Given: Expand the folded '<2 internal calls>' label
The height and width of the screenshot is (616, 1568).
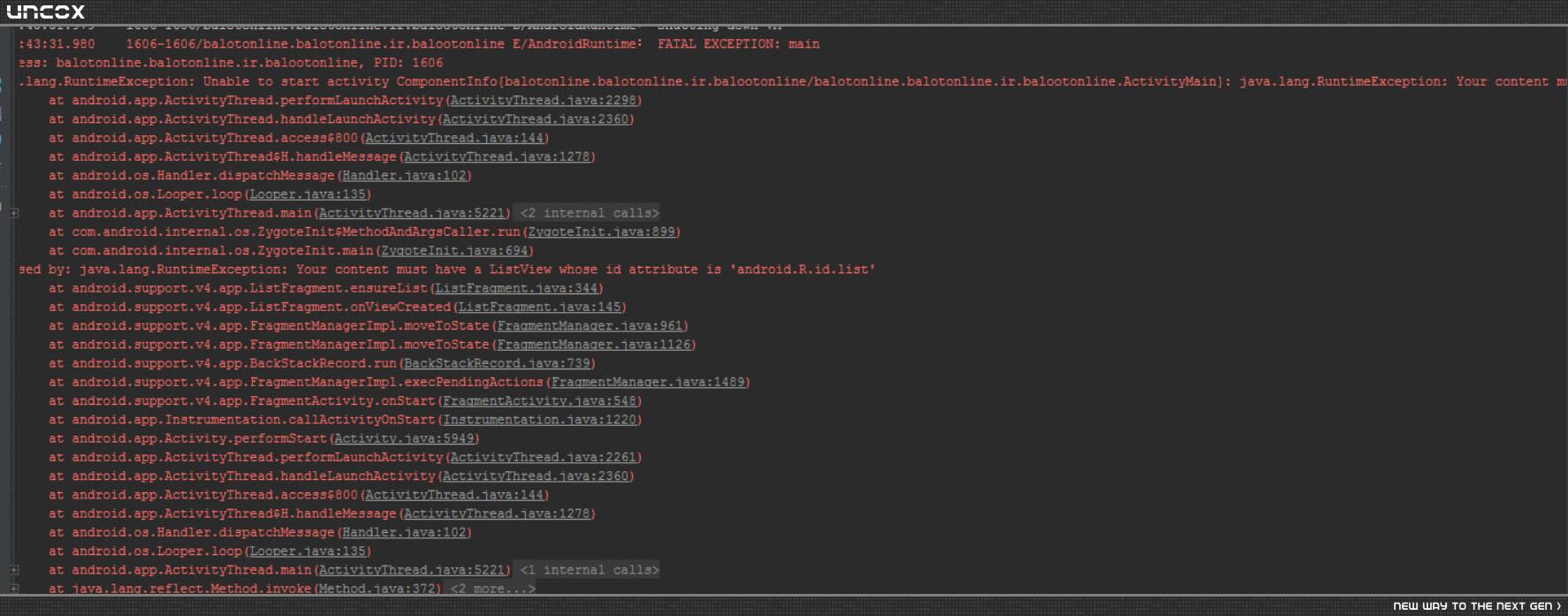Looking at the screenshot, I should click(x=589, y=213).
